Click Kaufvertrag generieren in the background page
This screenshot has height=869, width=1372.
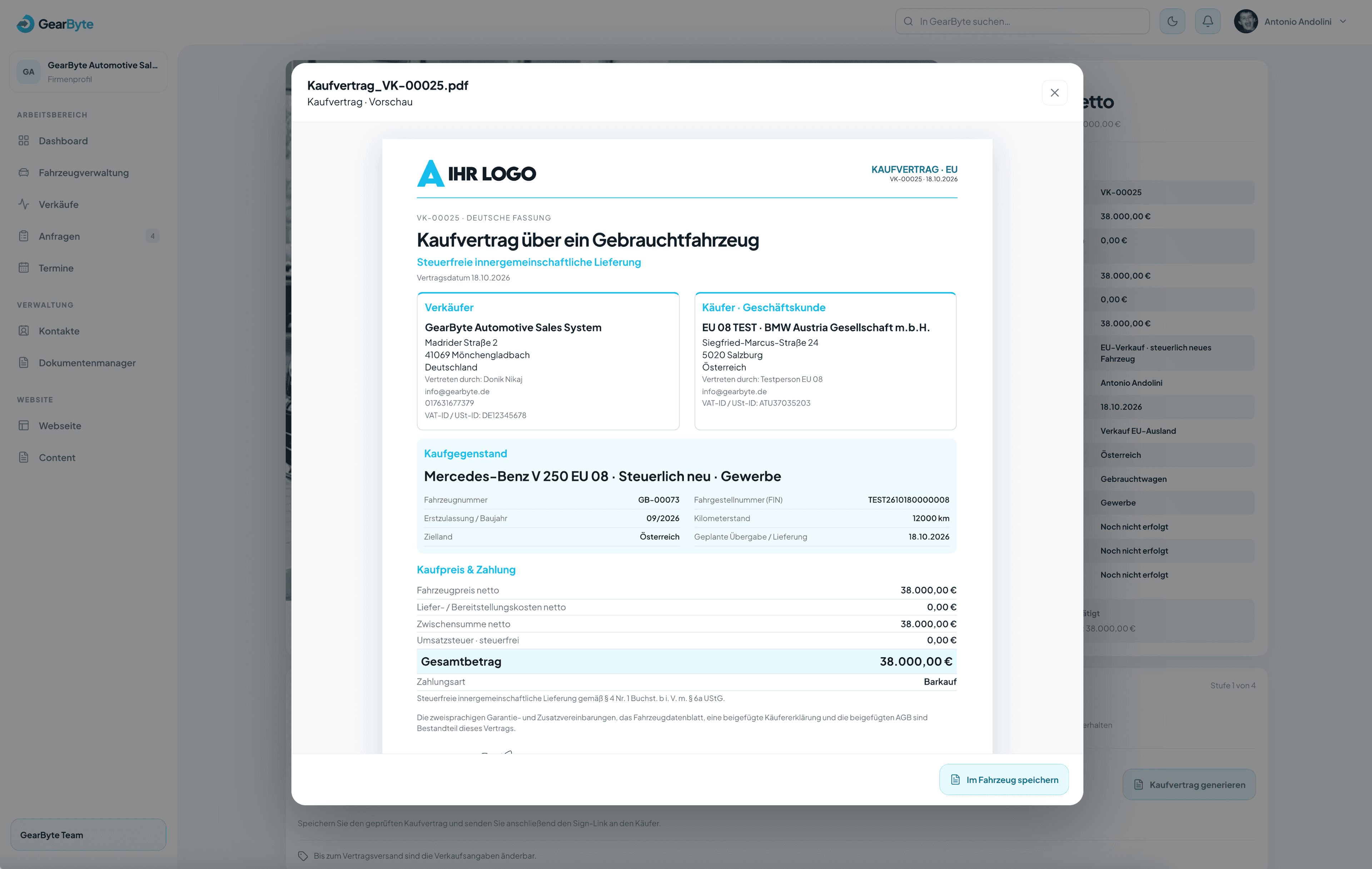[x=1189, y=785]
